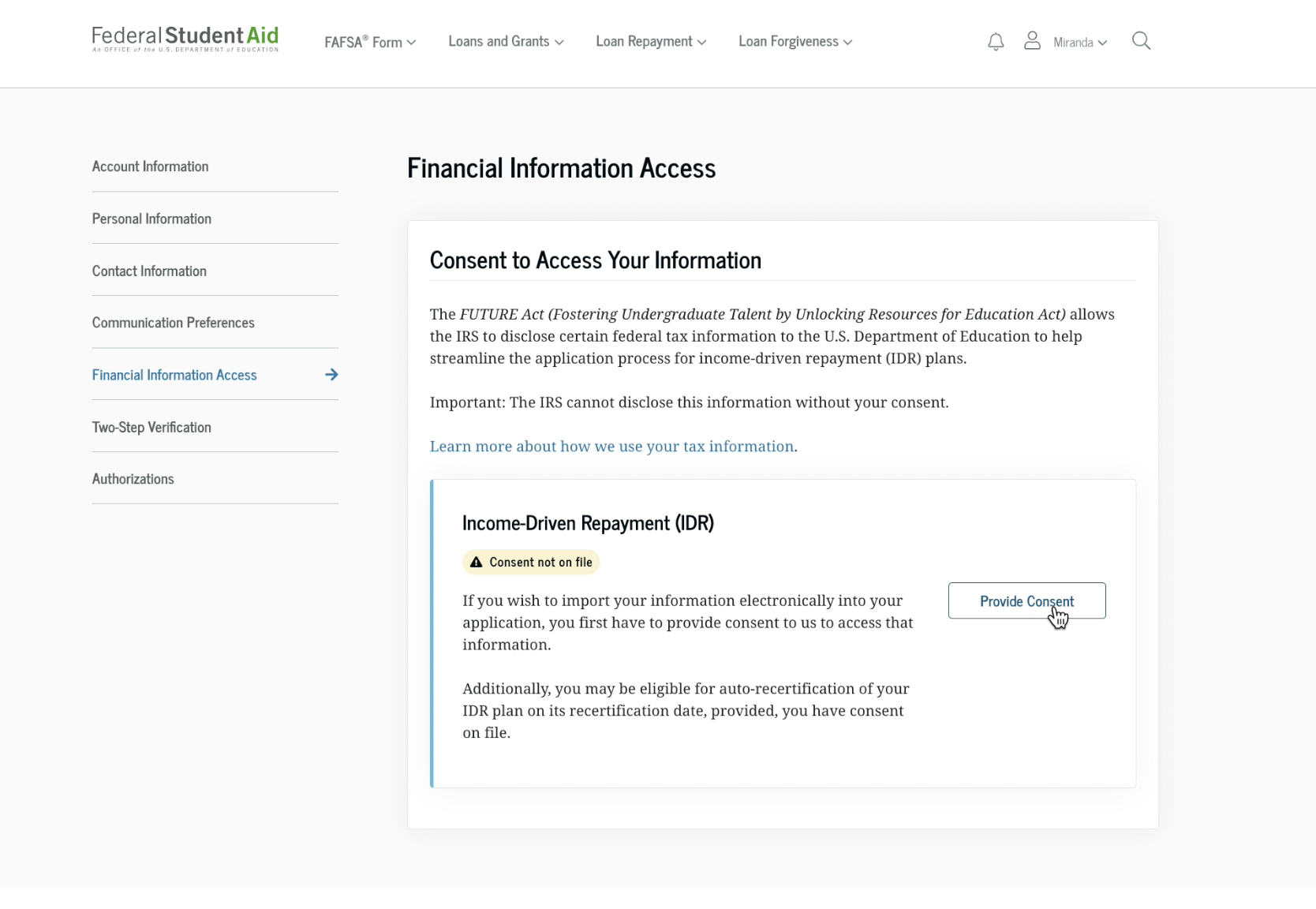Open Communication Preferences
The image size is (1316, 909).
point(173,322)
